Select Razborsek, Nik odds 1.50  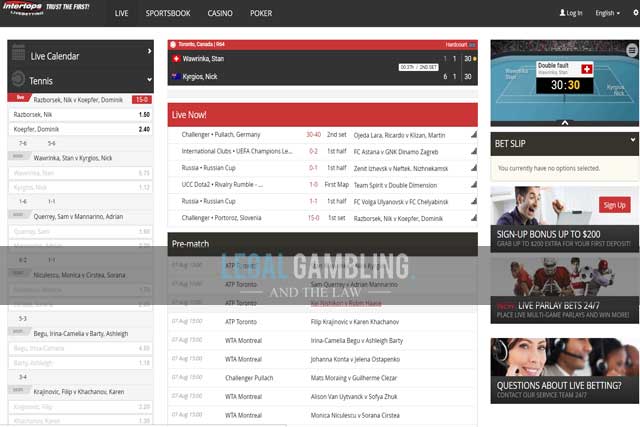click(x=81, y=114)
